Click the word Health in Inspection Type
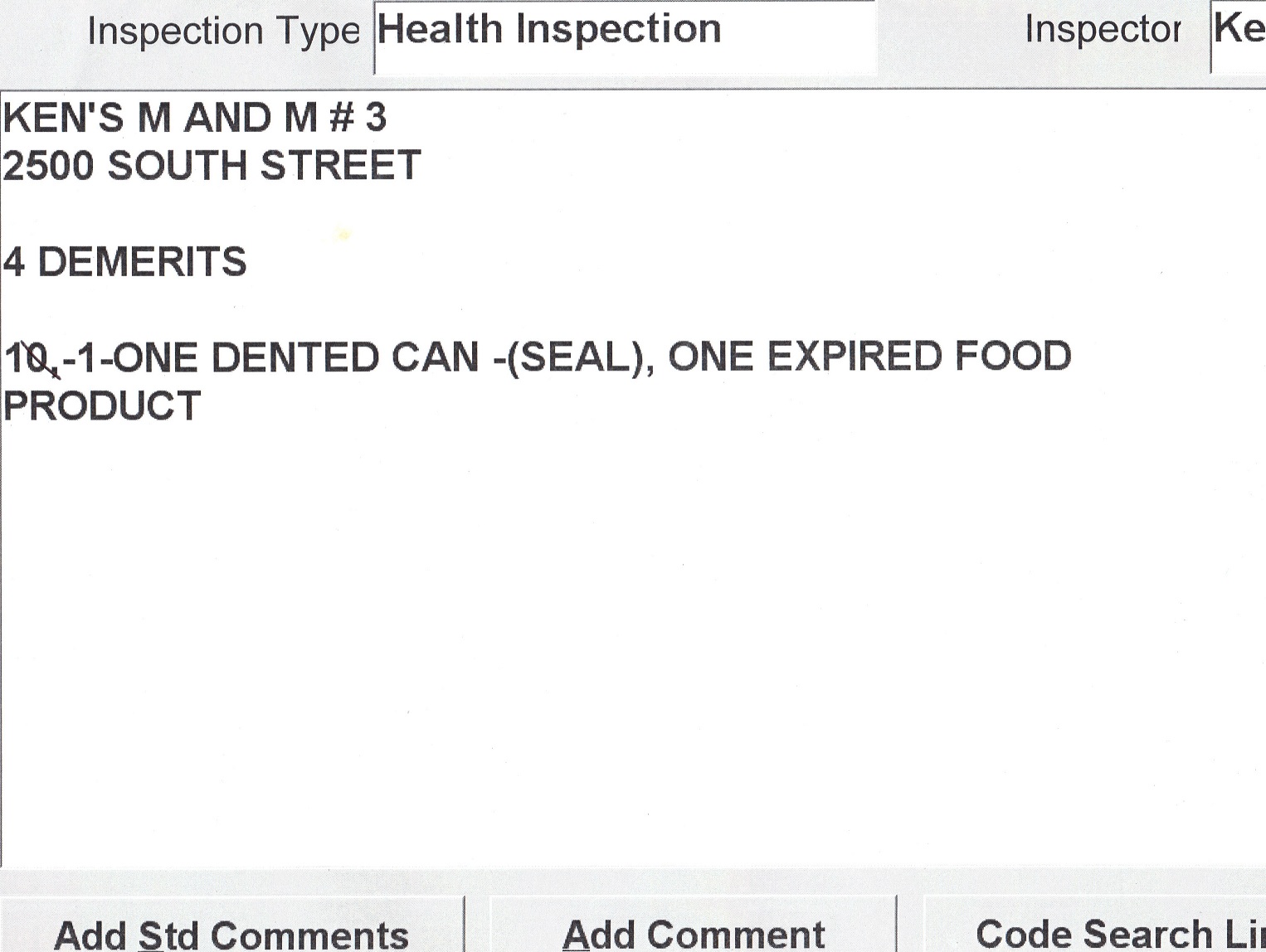 tap(440, 30)
